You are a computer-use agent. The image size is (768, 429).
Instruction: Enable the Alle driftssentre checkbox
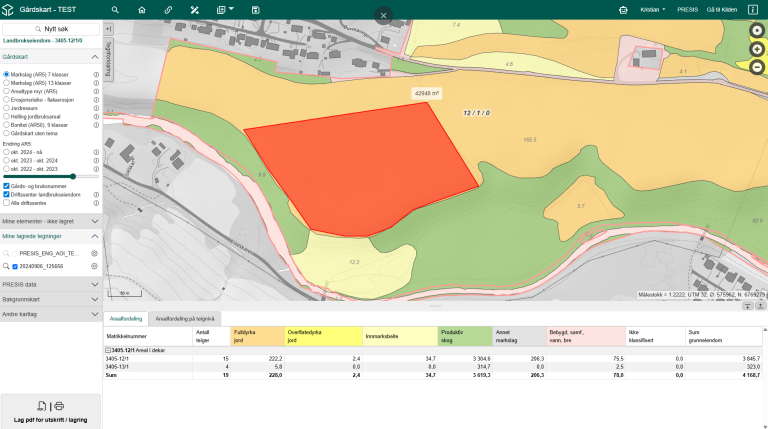click(x=7, y=203)
